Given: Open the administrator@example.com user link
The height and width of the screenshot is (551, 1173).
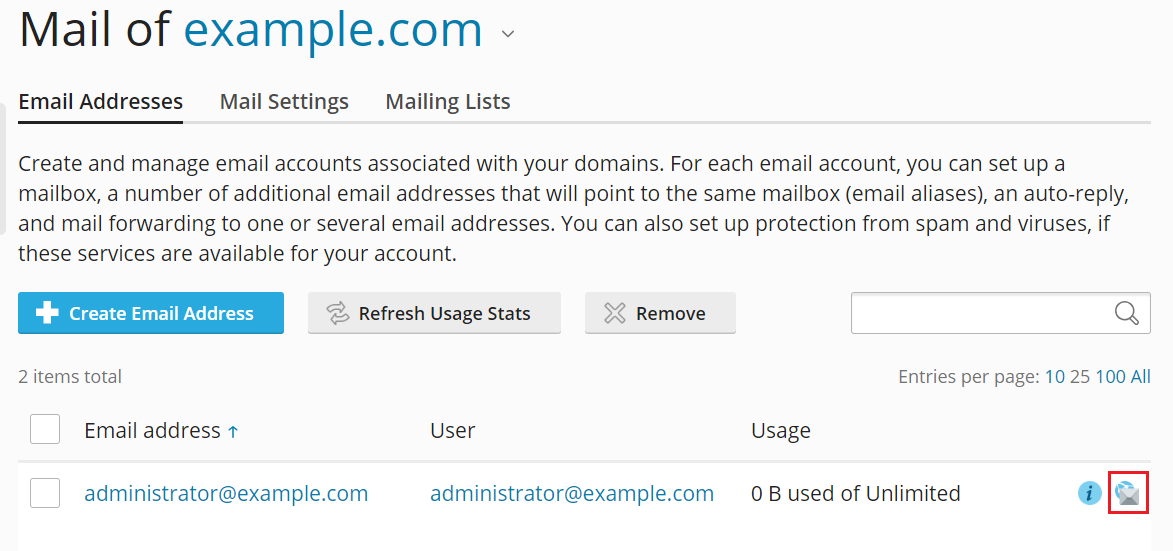Looking at the screenshot, I should click(572, 493).
